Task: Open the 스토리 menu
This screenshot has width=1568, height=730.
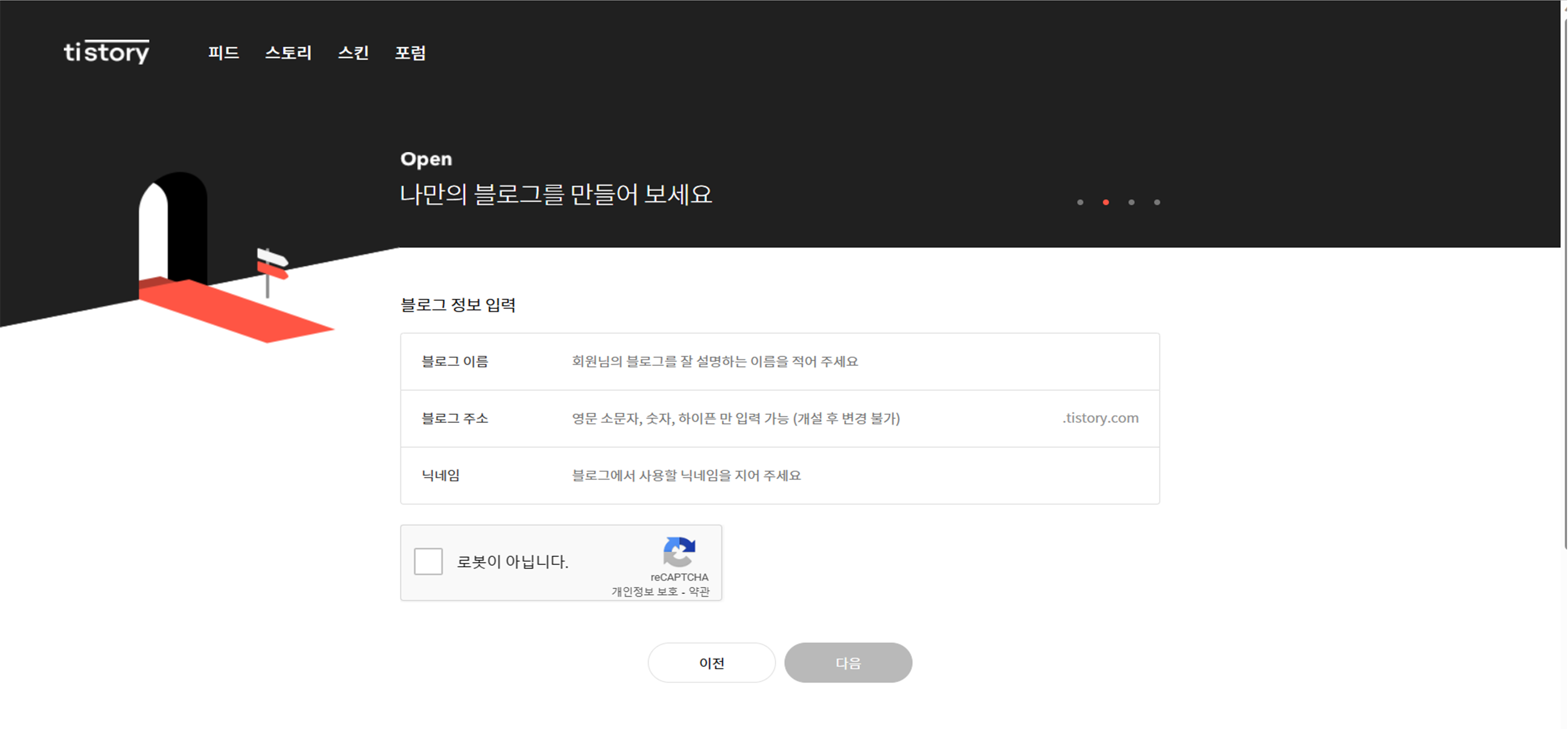Action: 288,53
